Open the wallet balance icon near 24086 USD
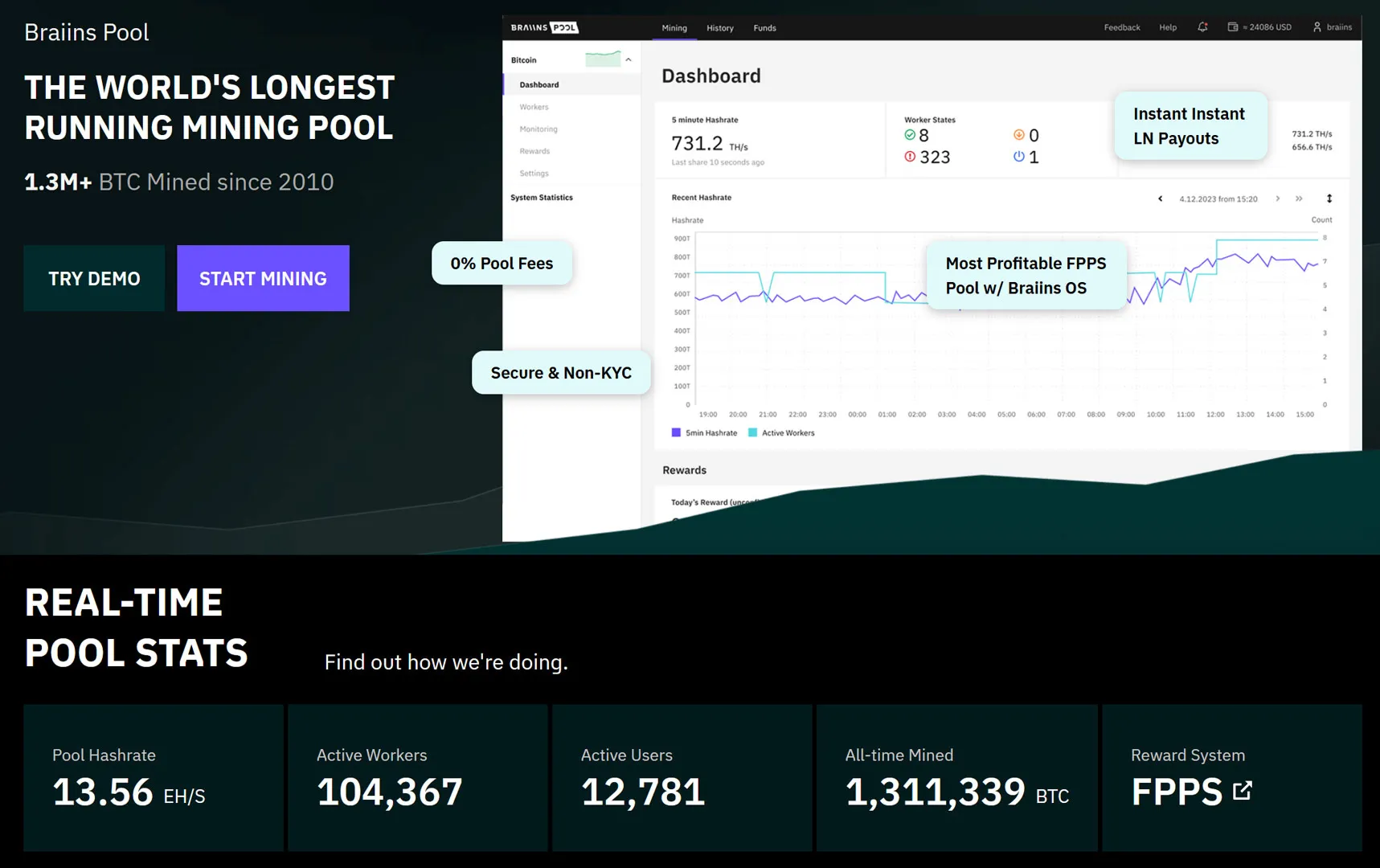The height and width of the screenshot is (868, 1380). 1232,27
